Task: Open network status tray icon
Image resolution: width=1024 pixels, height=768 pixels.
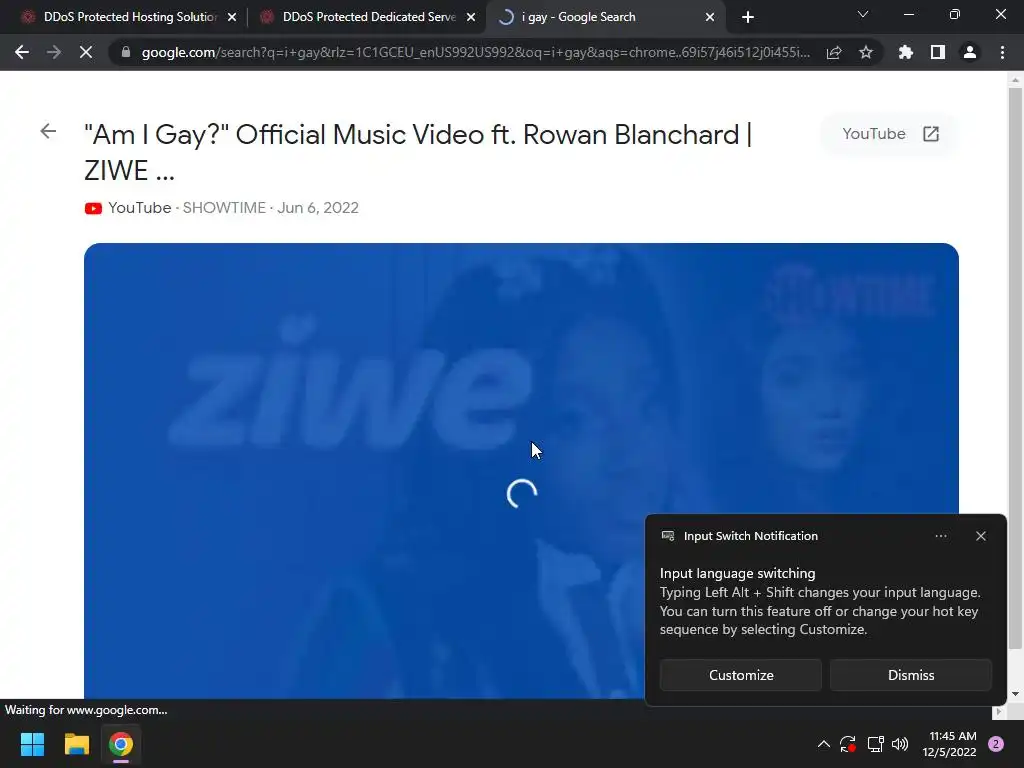Action: point(875,744)
